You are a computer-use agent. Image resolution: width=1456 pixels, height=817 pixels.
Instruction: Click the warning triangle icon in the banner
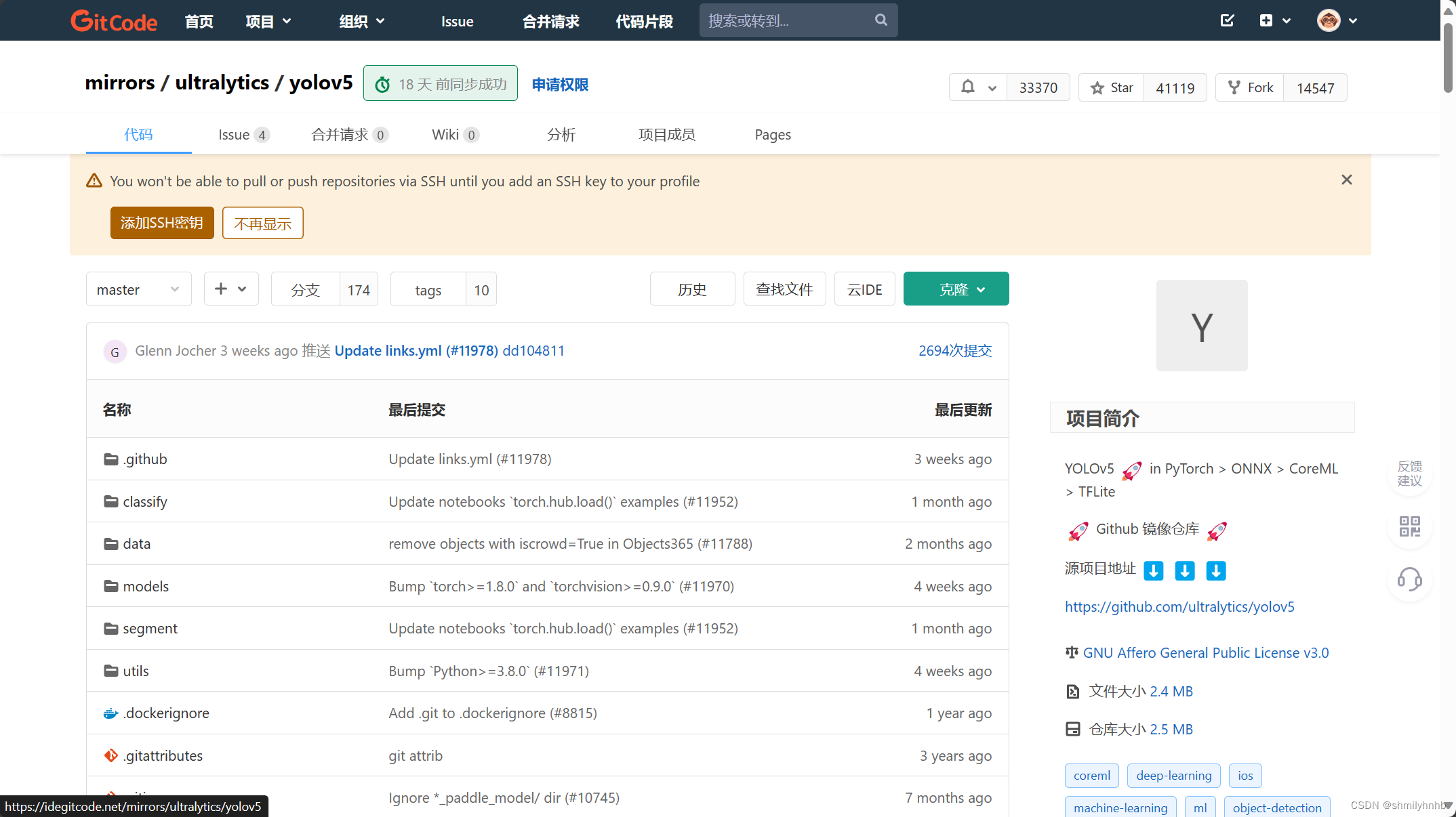94,181
